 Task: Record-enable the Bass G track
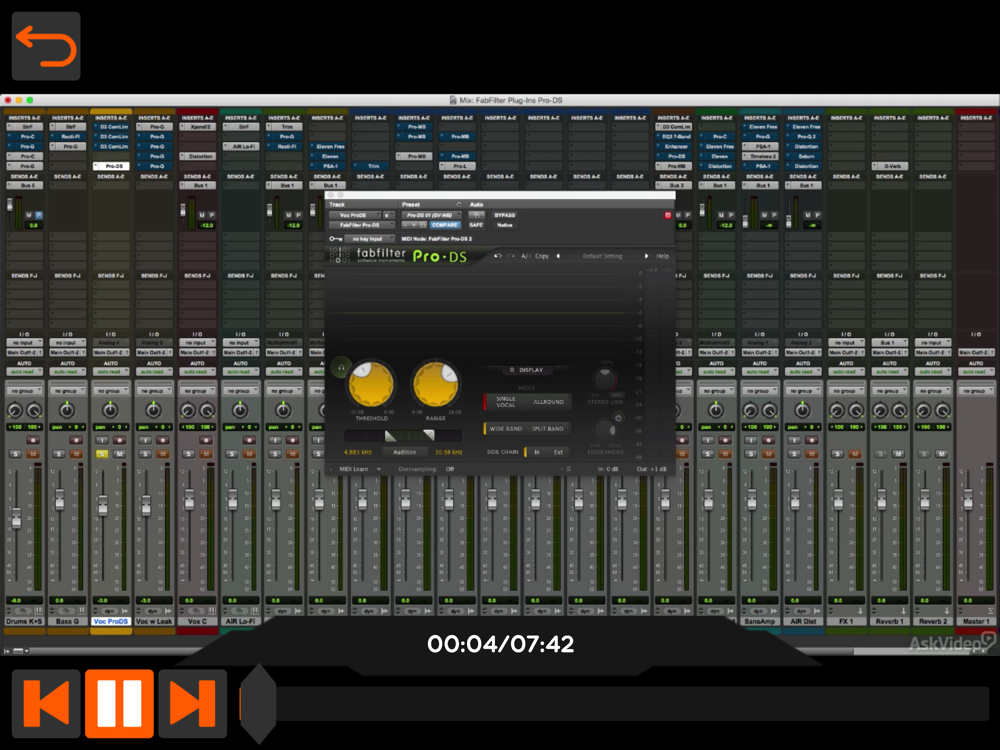pyautogui.click(x=76, y=440)
